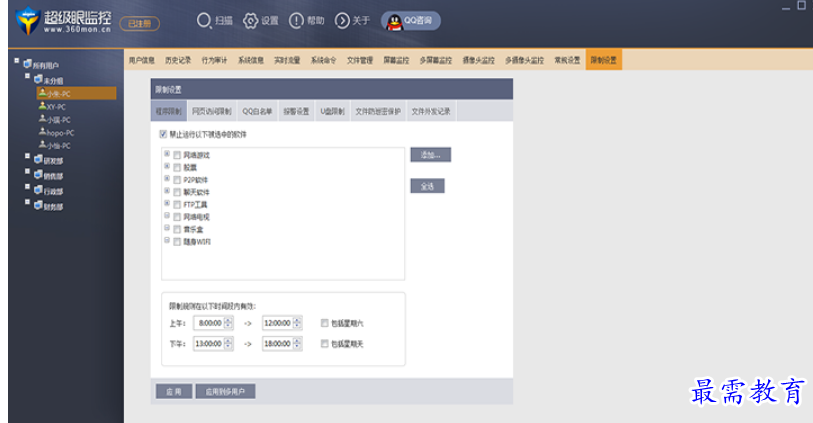Select the XY-PC user icon
This screenshot has height=423, width=813.
coord(43,106)
